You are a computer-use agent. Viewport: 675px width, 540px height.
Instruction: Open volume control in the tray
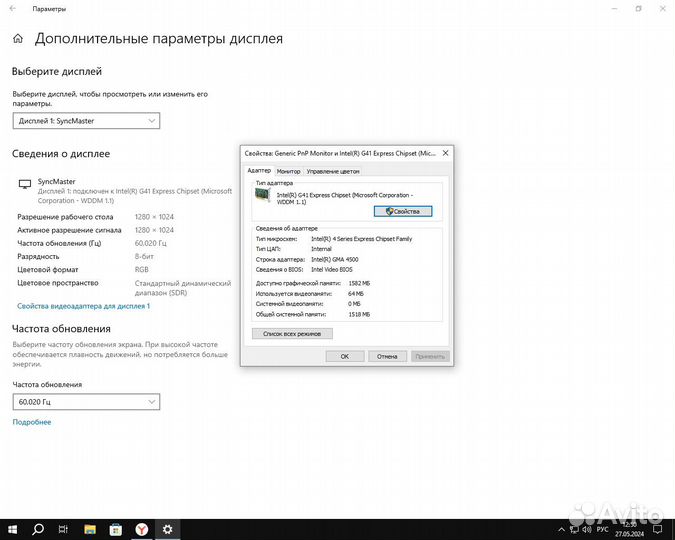587,529
